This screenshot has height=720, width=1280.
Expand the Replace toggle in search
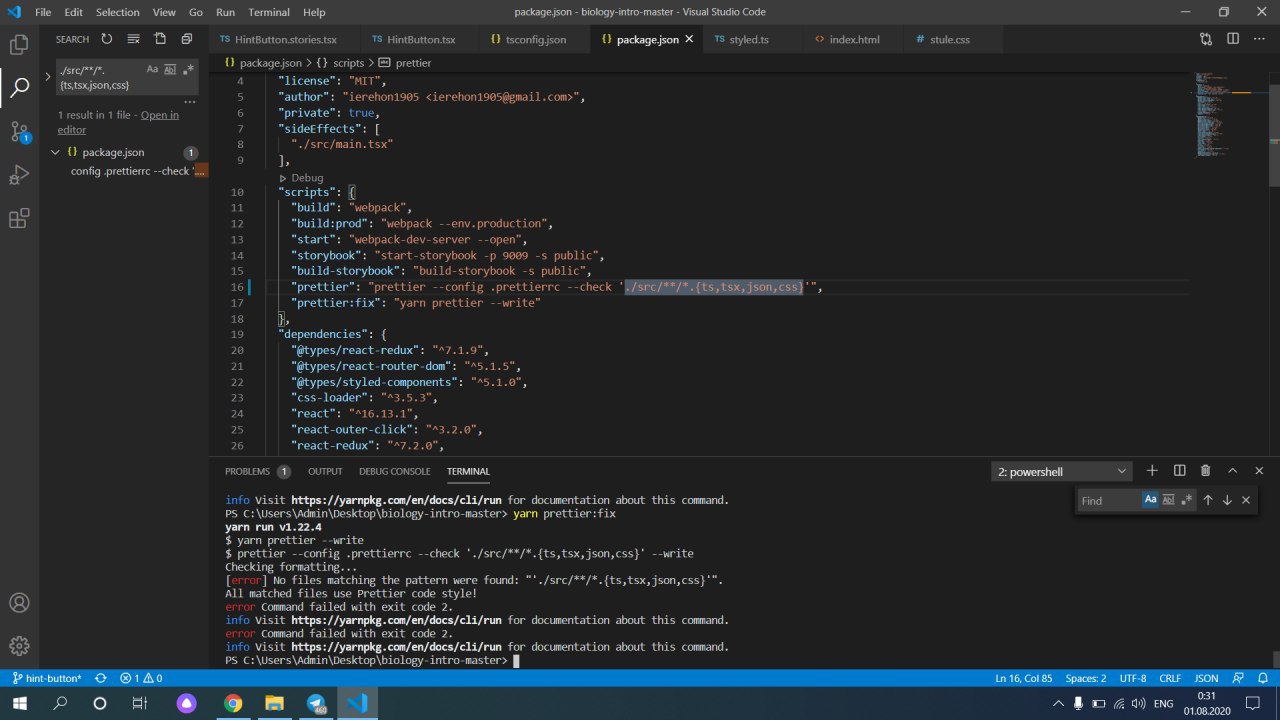(x=47, y=77)
